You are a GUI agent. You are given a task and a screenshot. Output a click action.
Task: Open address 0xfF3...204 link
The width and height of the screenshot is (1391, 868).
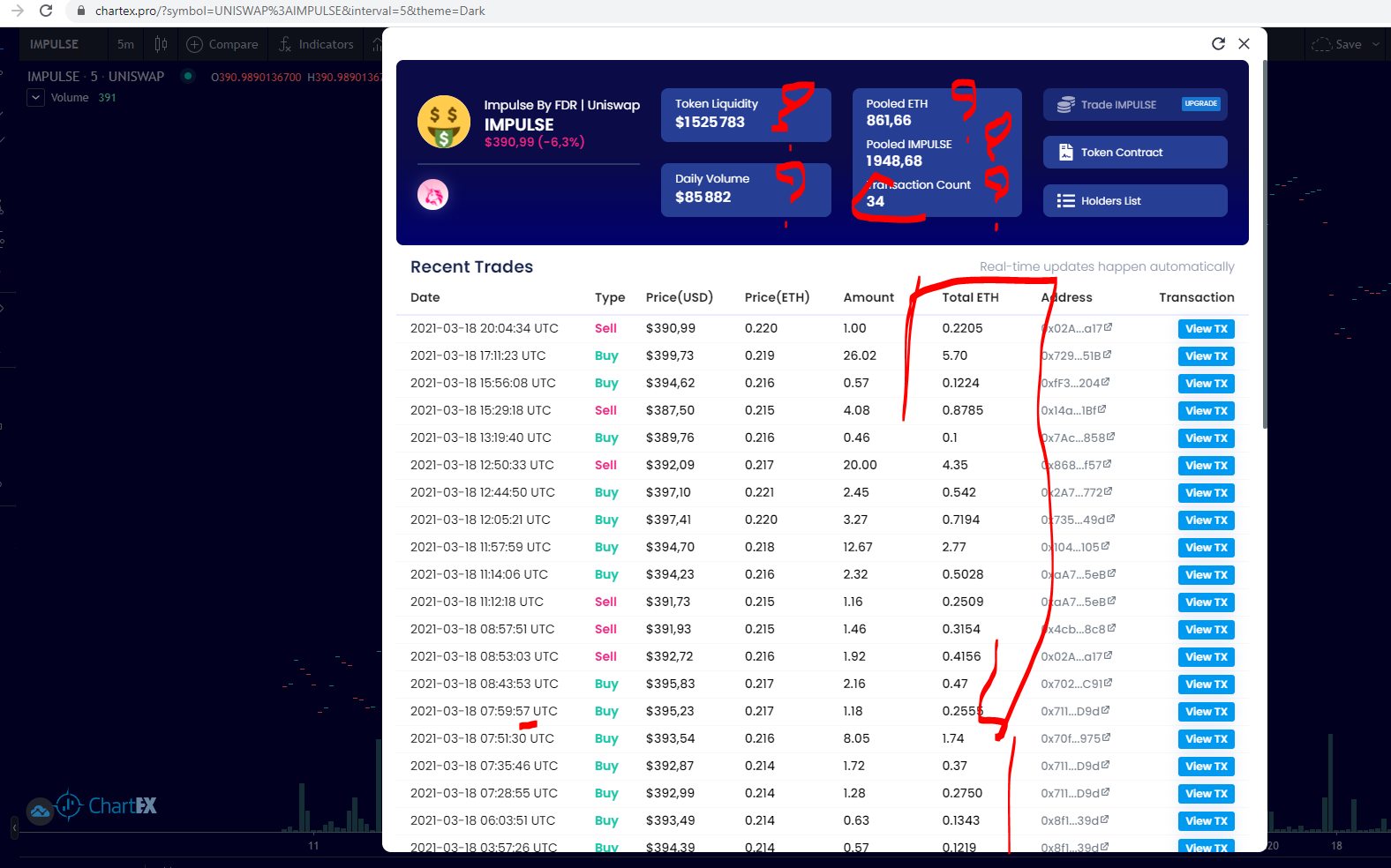1075,383
